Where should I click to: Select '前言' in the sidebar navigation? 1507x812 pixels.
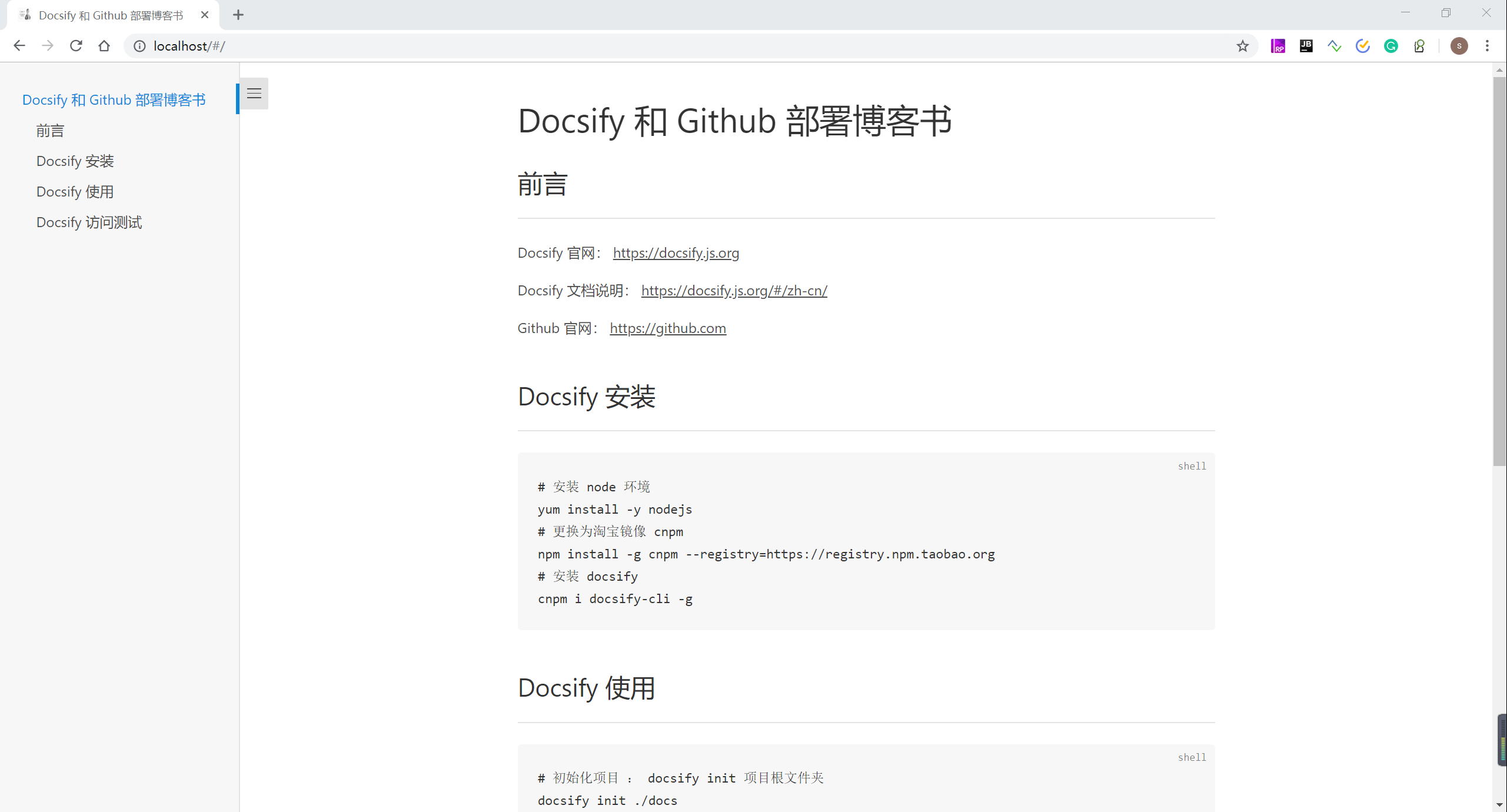(x=50, y=130)
